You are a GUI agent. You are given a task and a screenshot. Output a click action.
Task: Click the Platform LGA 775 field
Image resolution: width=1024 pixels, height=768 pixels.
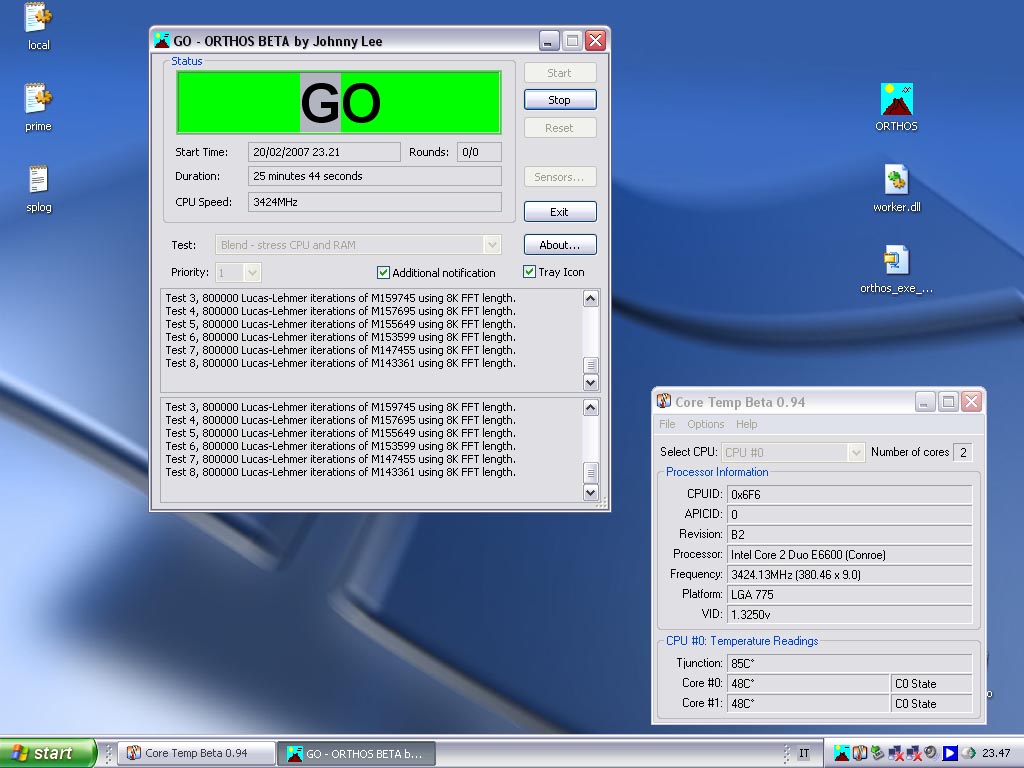point(849,594)
